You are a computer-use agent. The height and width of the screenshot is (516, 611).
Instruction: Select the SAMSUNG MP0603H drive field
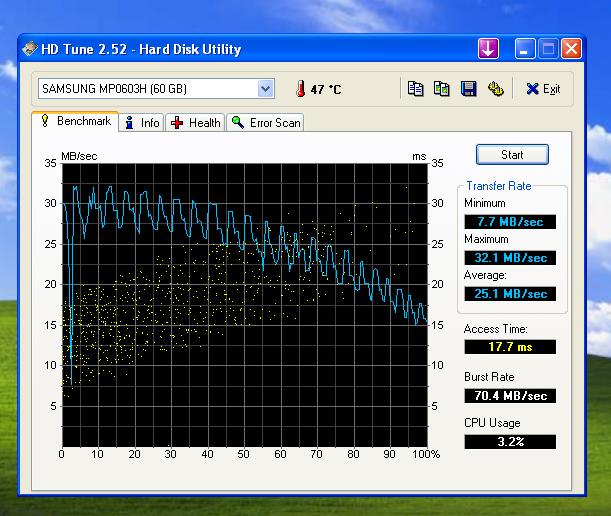click(x=156, y=89)
